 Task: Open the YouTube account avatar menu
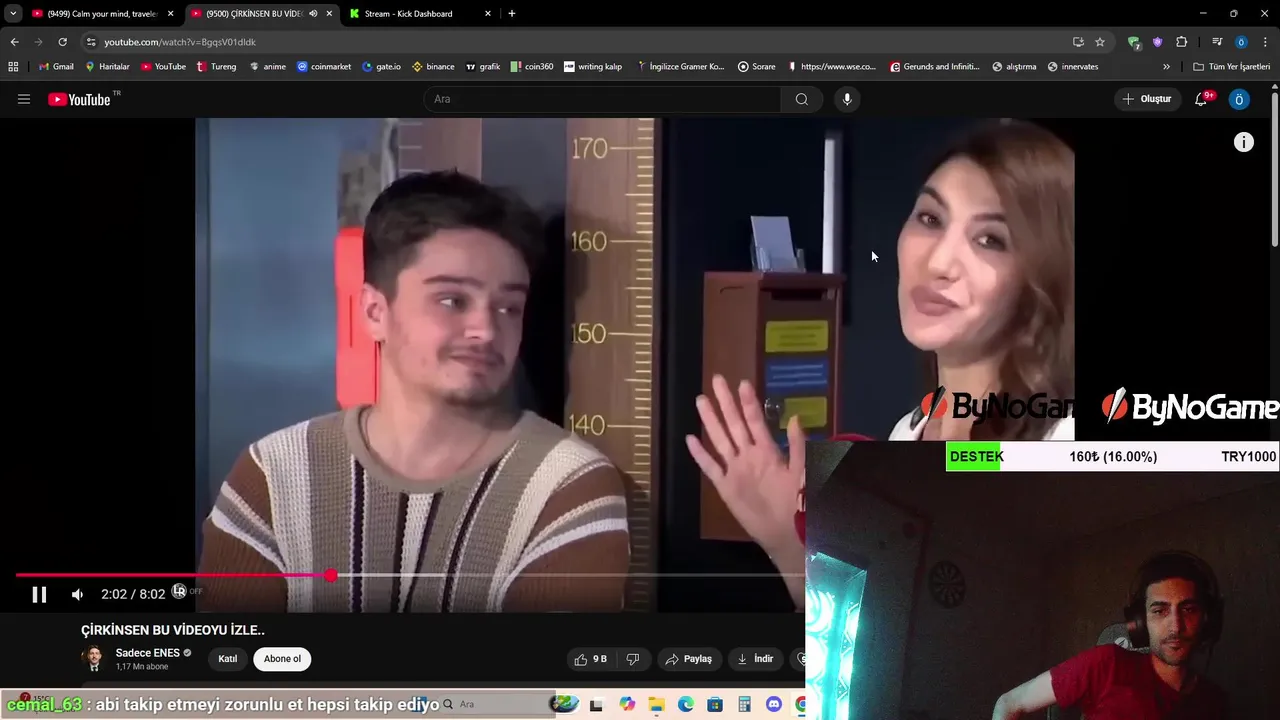point(1239,99)
